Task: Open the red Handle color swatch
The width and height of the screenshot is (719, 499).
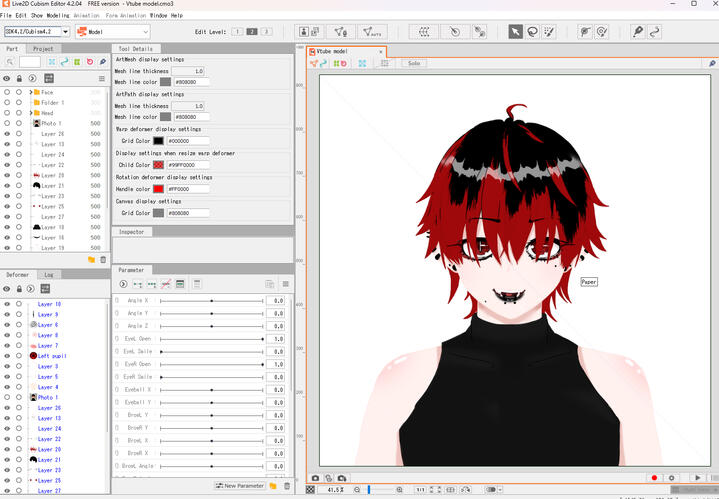Action: pos(158,188)
